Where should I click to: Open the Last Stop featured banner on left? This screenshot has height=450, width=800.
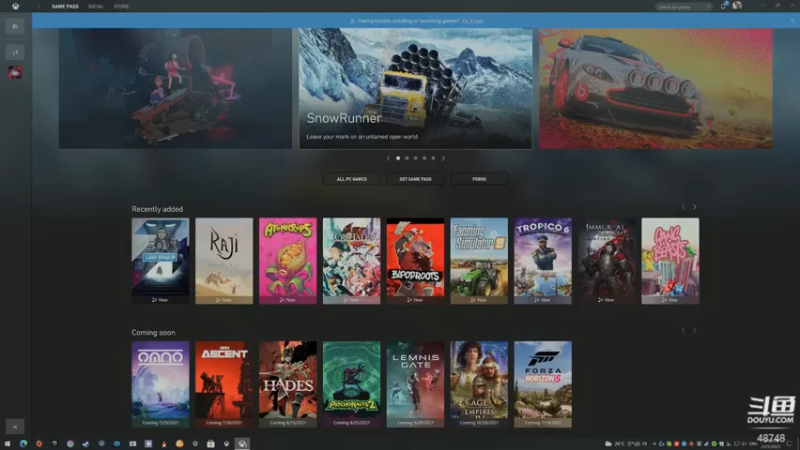point(175,88)
